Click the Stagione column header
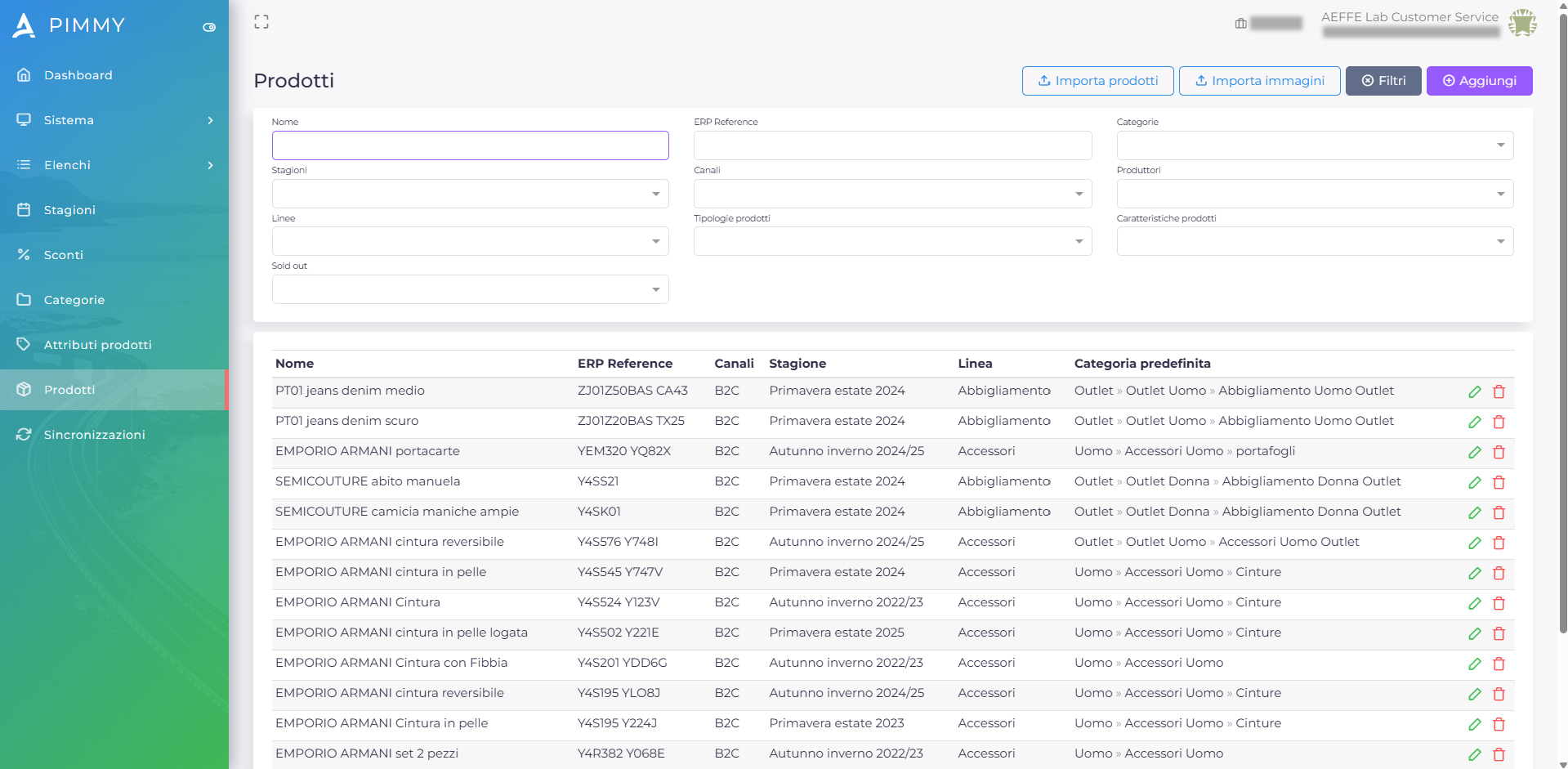 point(797,364)
